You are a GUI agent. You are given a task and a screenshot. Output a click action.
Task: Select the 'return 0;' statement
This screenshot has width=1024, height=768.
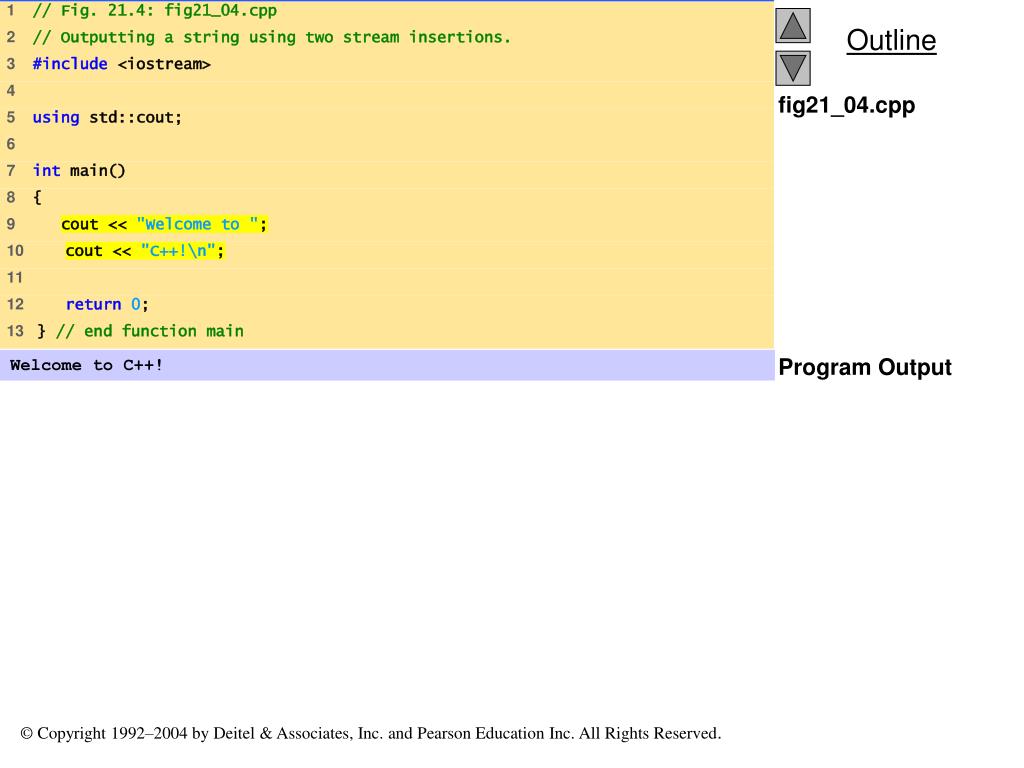pyautogui.click(x=107, y=304)
